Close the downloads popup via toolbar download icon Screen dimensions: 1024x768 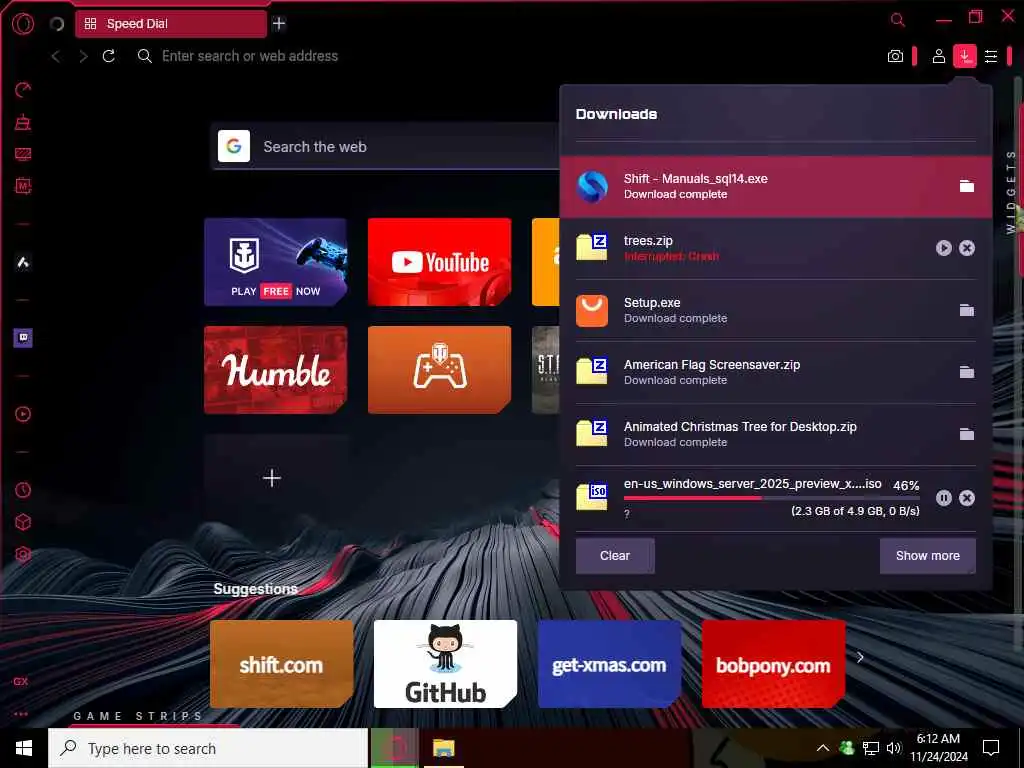click(x=965, y=56)
